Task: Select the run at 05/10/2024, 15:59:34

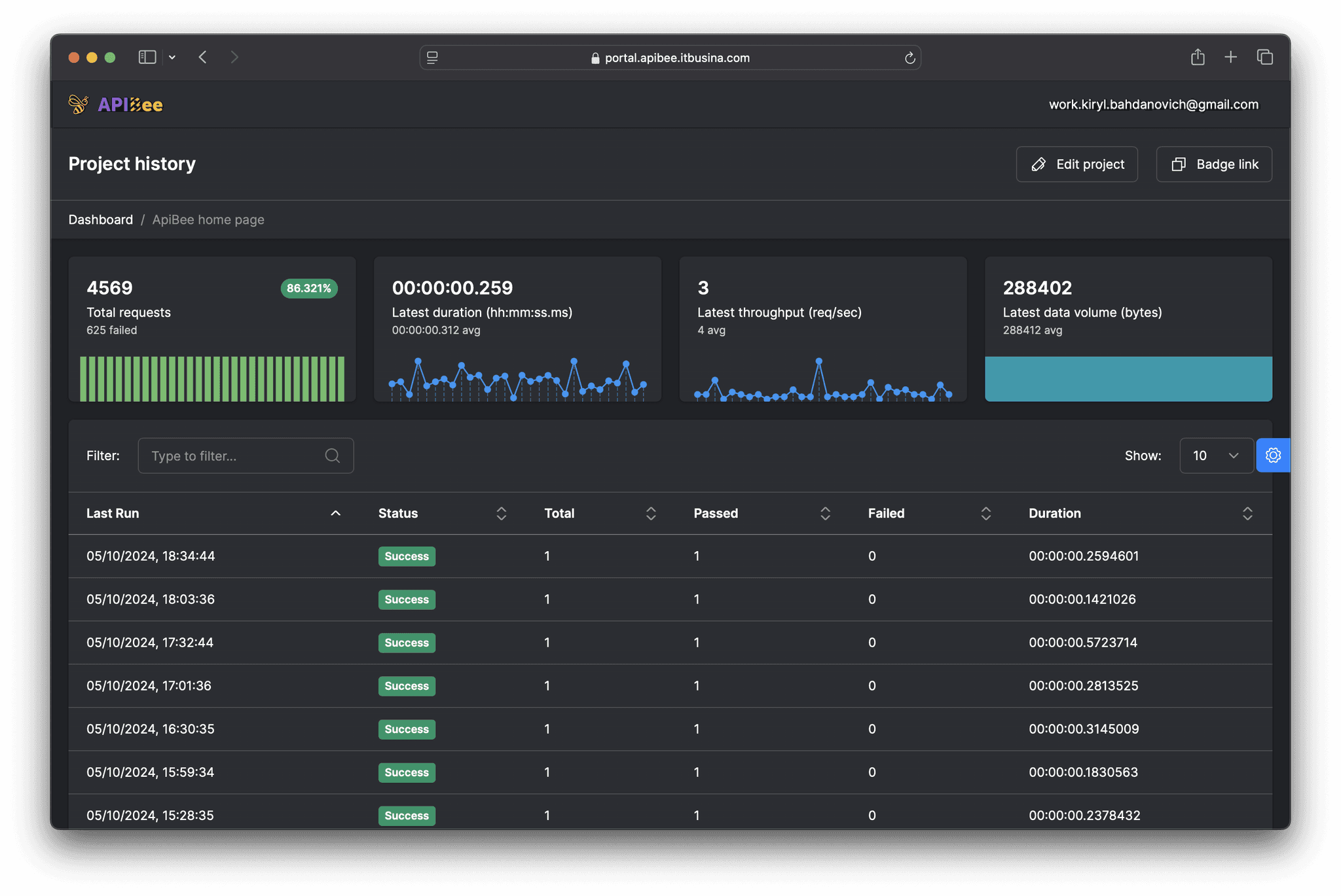Action: (670, 772)
